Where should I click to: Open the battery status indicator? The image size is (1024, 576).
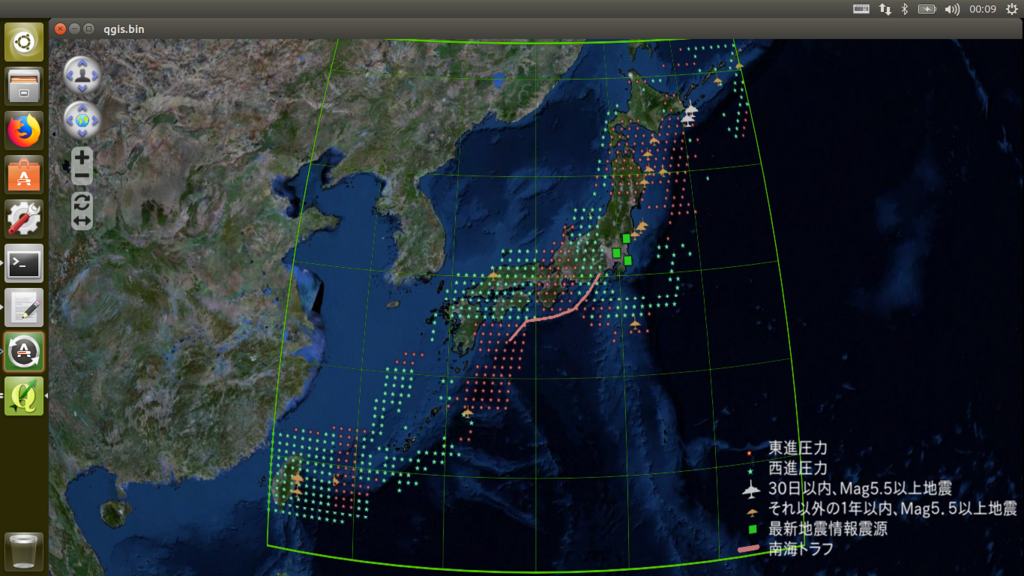click(927, 9)
